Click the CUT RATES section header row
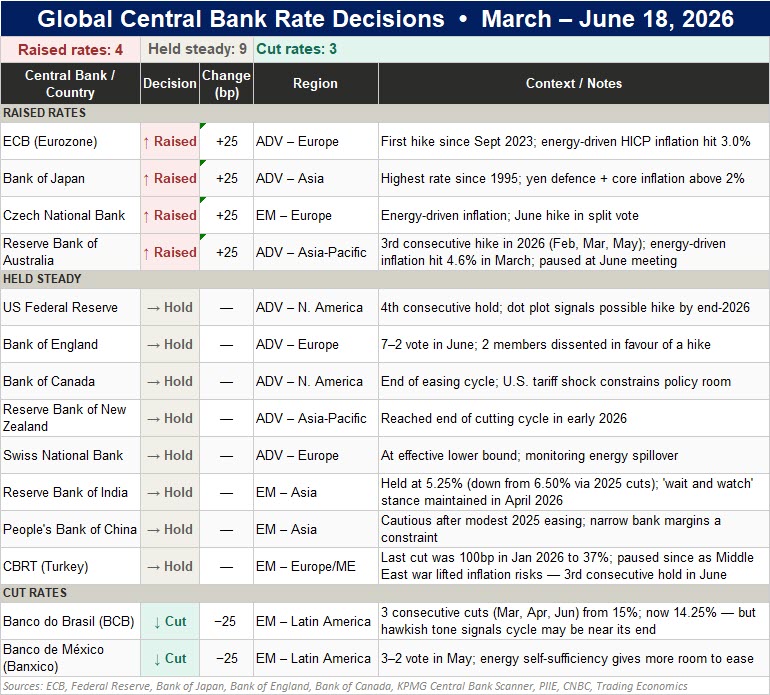This screenshot has height=695, width=770. point(385,593)
